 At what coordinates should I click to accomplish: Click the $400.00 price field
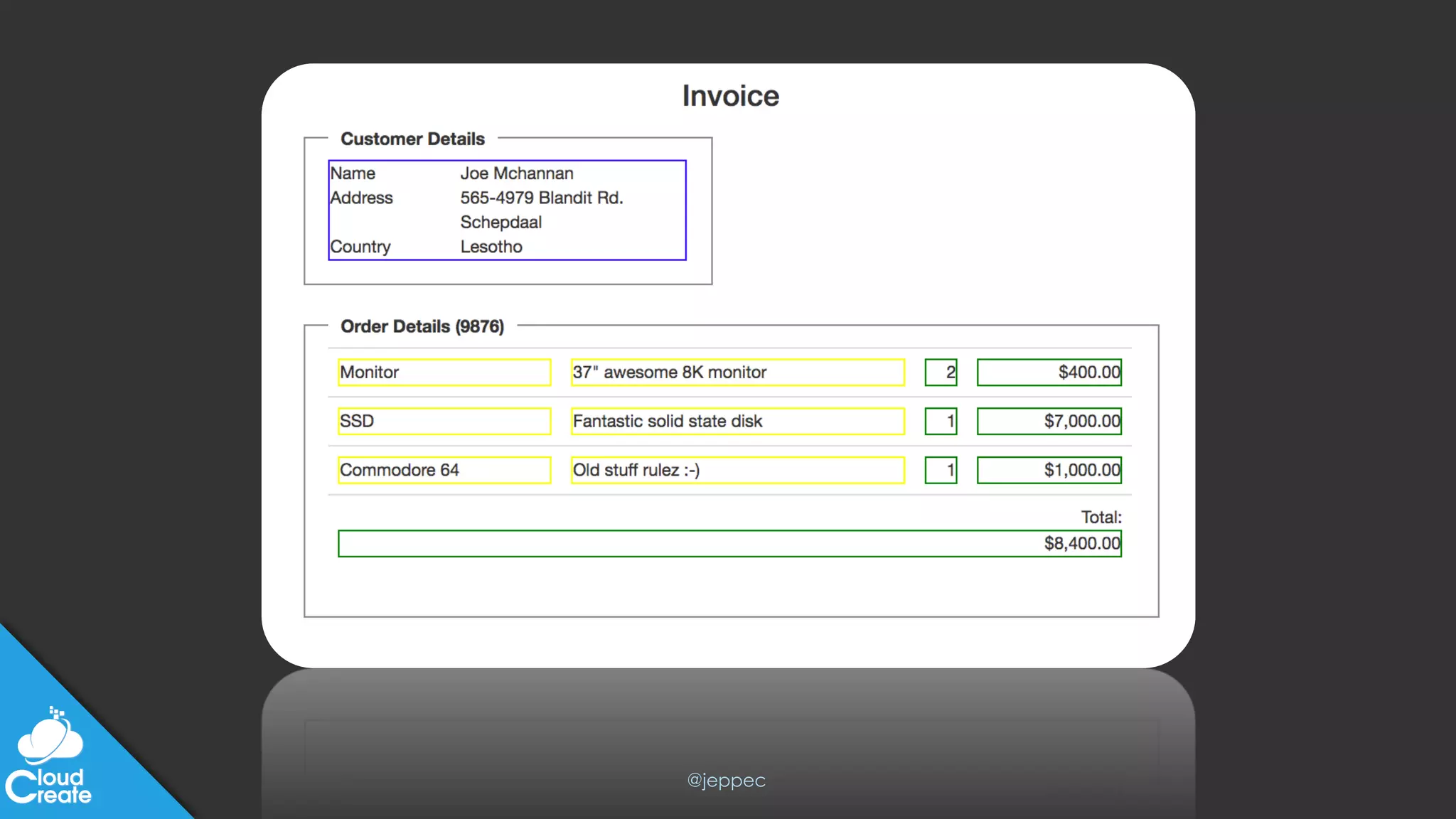click(1049, 373)
